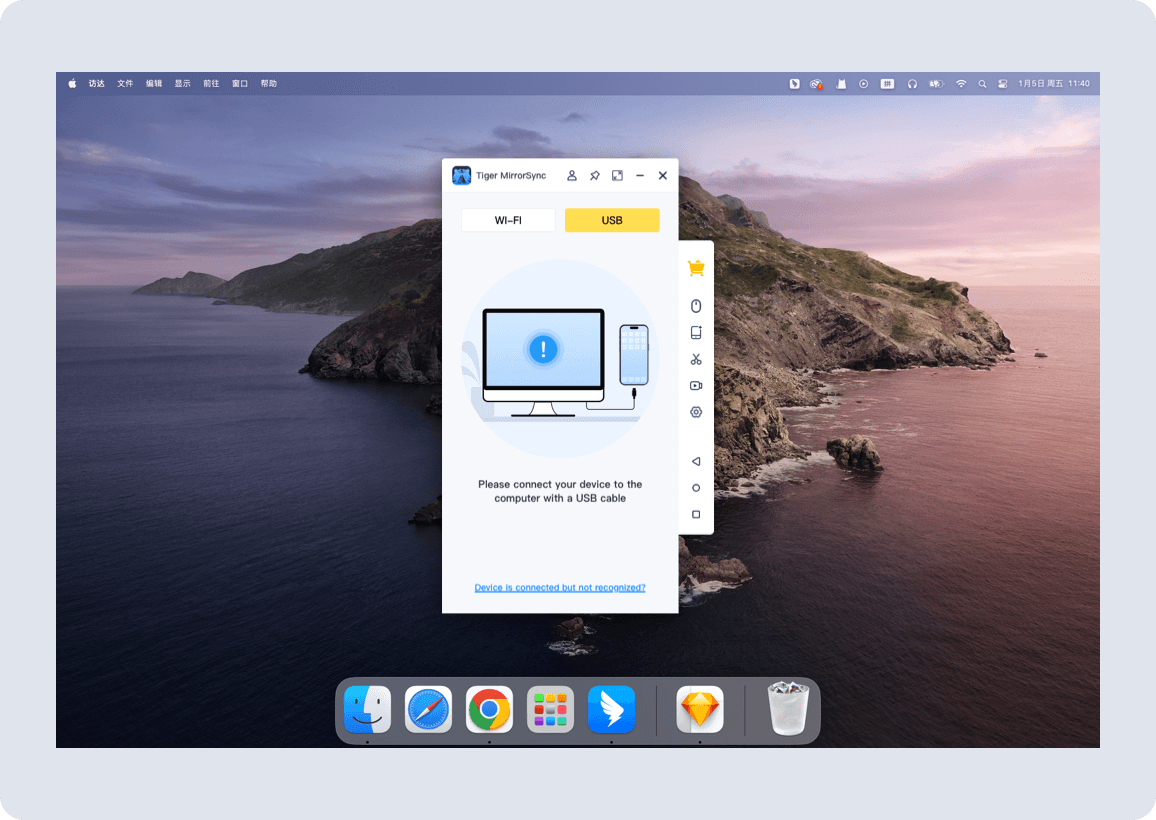Open the 编辑 menu in the menu bar

click(154, 84)
